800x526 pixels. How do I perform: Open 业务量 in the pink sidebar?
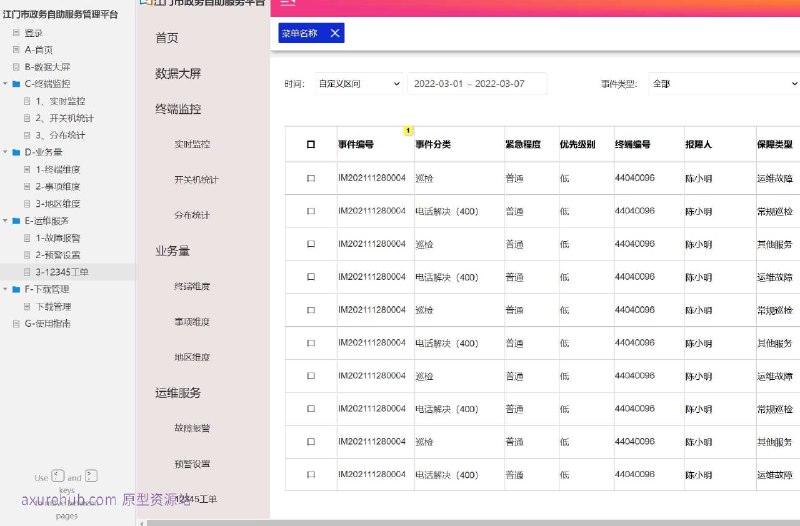(x=172, y=251)
